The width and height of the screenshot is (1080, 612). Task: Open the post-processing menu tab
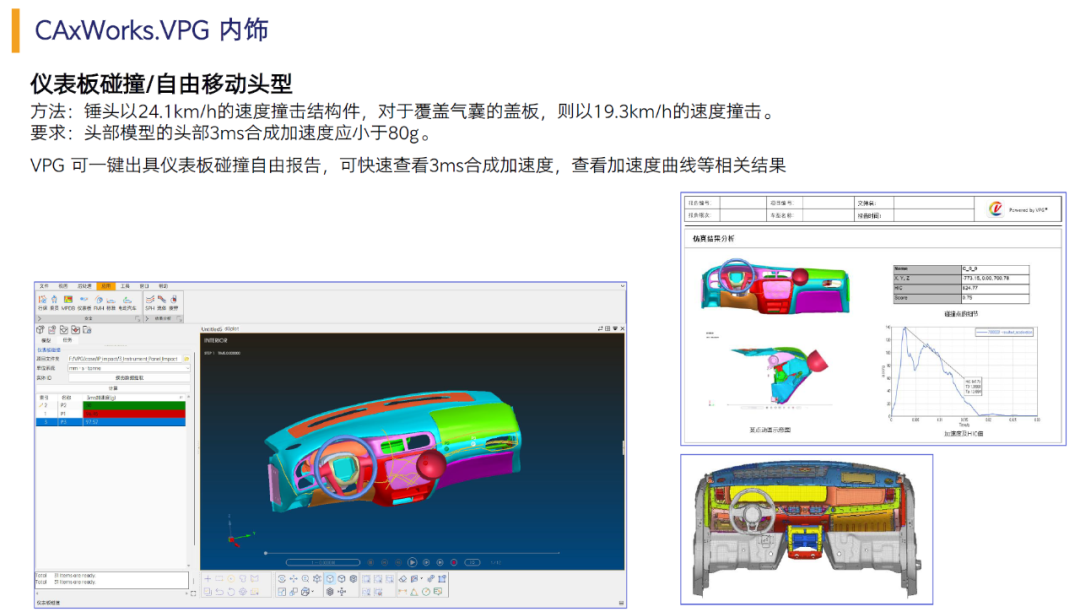pyautogui.click(x=84, y=286)
